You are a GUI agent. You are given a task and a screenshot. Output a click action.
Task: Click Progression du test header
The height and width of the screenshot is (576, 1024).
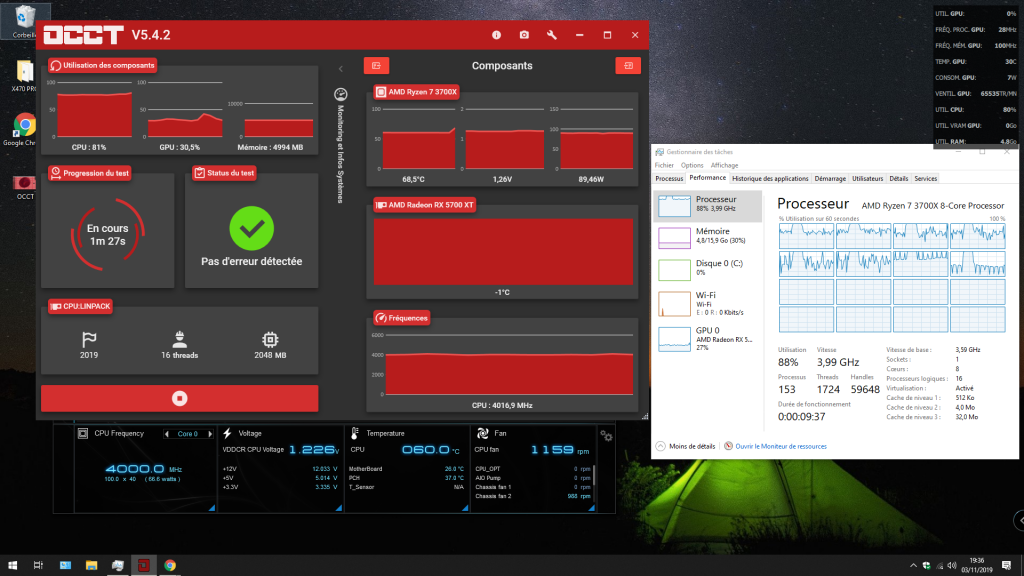(x=89, y=173)
